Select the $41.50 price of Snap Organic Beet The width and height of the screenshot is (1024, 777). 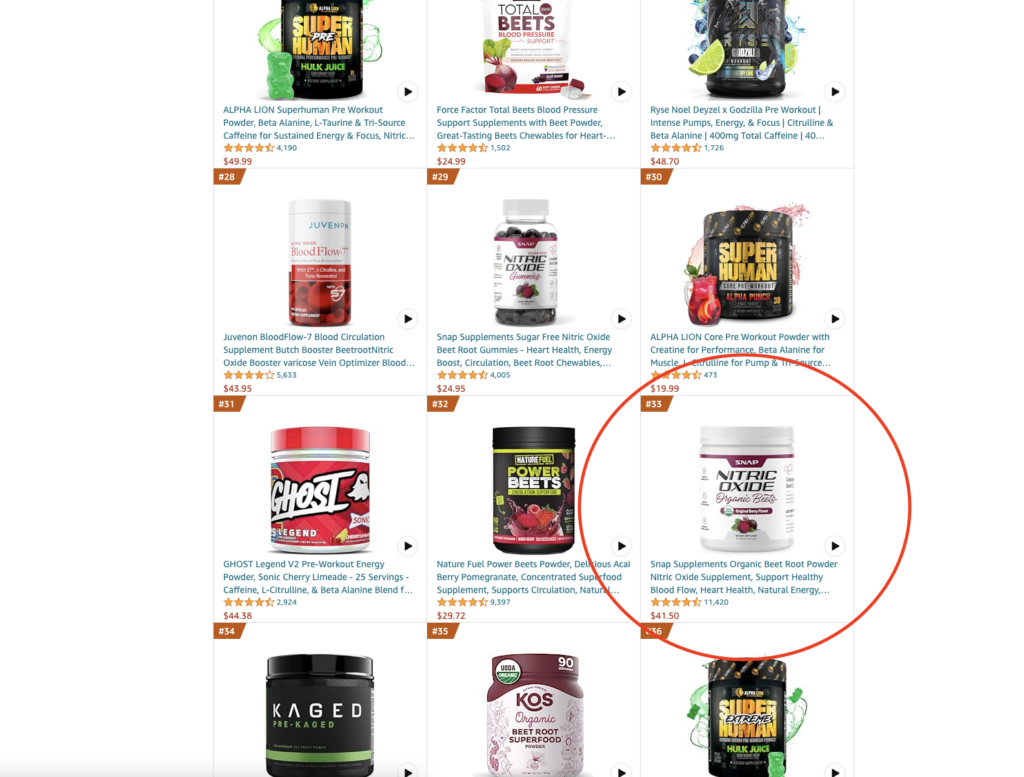(665, 616)
